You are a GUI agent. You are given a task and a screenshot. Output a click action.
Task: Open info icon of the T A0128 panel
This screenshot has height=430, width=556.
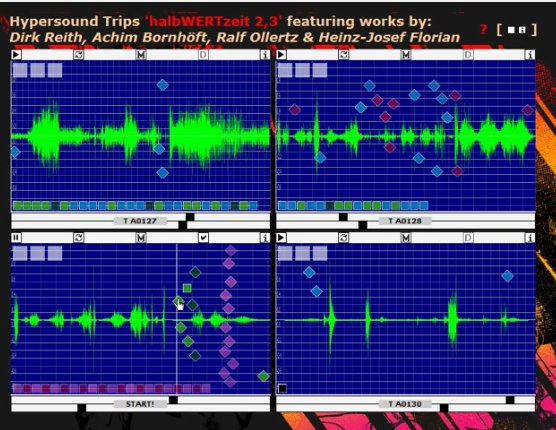(x=530, y=55)
